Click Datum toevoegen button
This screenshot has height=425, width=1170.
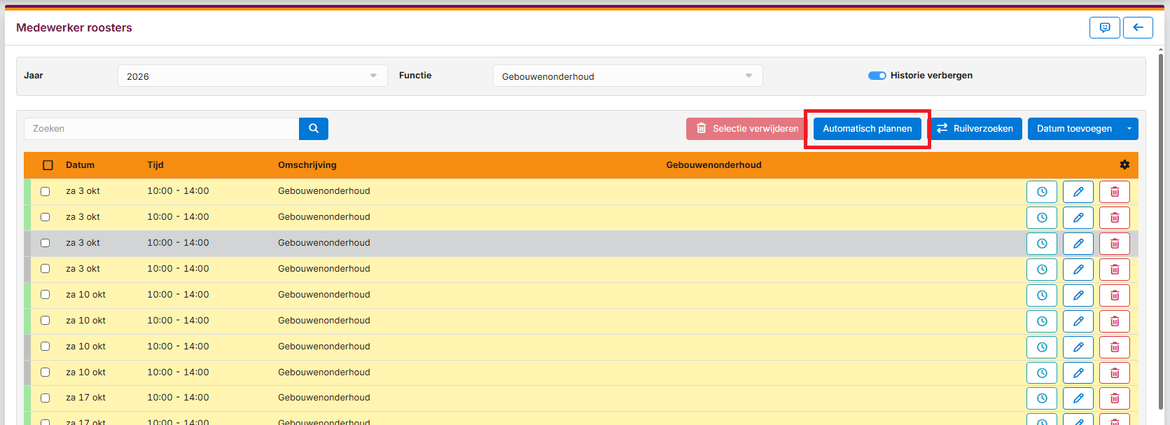coord(1074,129)
